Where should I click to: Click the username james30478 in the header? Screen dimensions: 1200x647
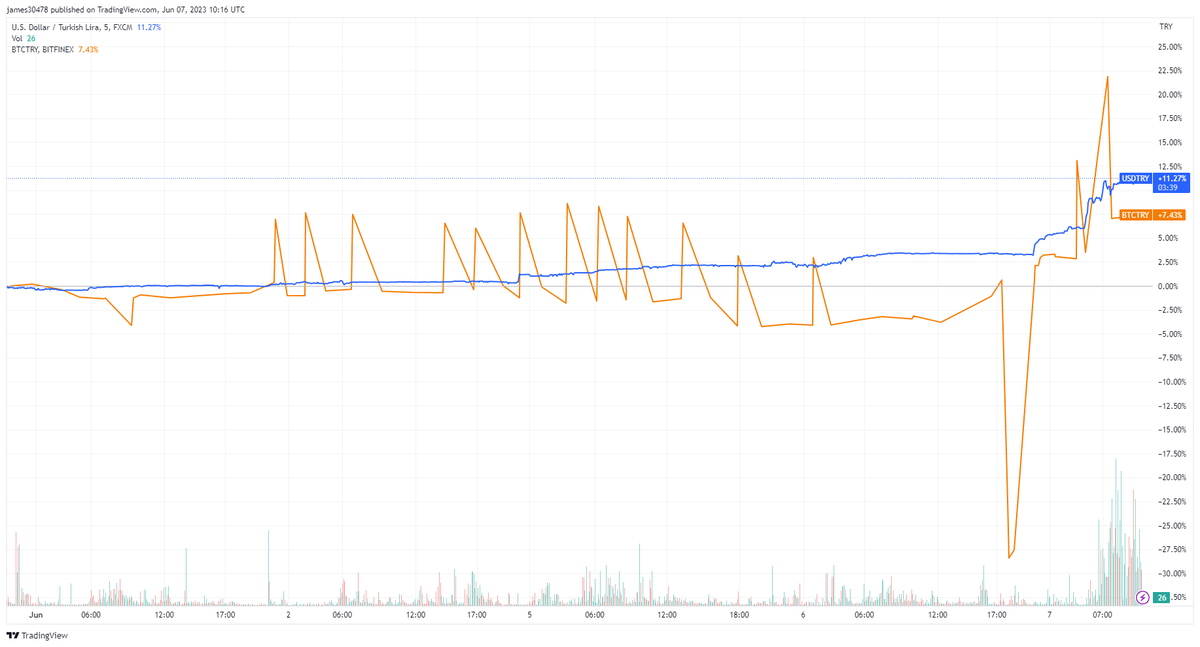click(x=28, y=9)
